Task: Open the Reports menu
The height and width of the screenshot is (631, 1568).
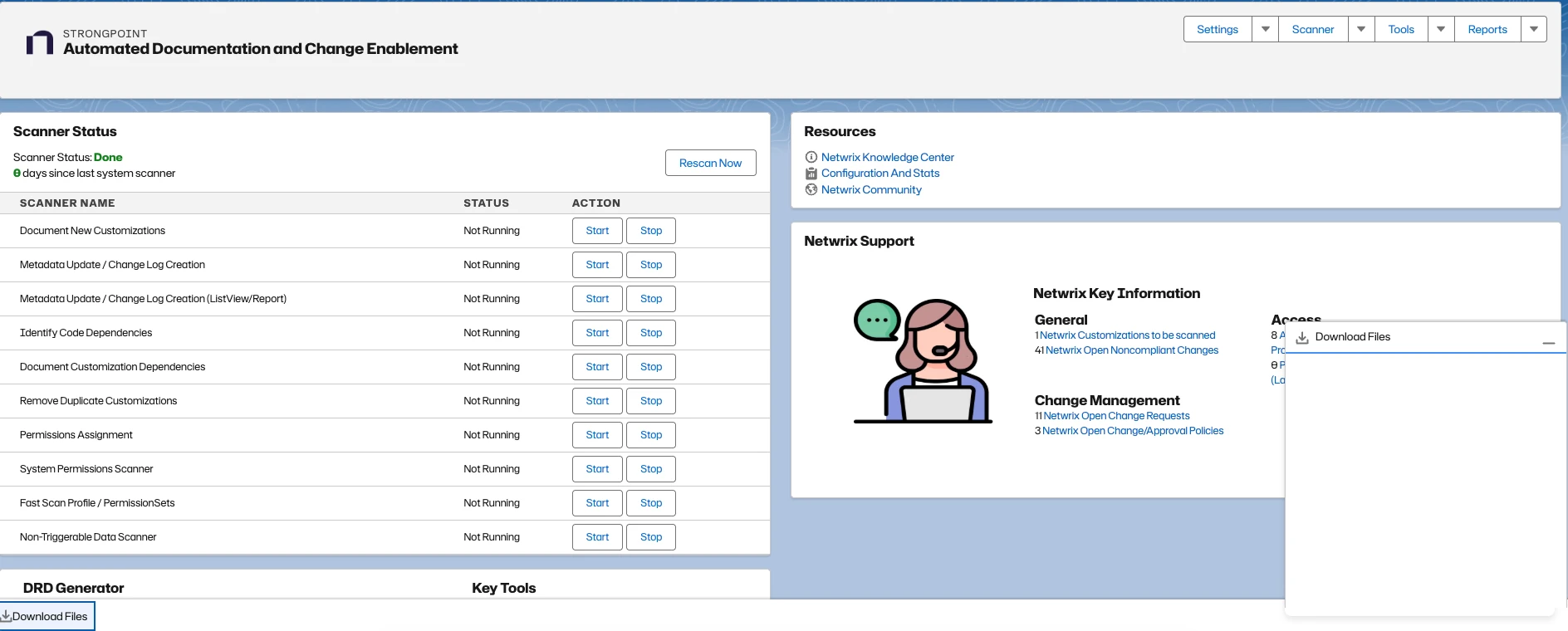Action: tap(1487, 29)
